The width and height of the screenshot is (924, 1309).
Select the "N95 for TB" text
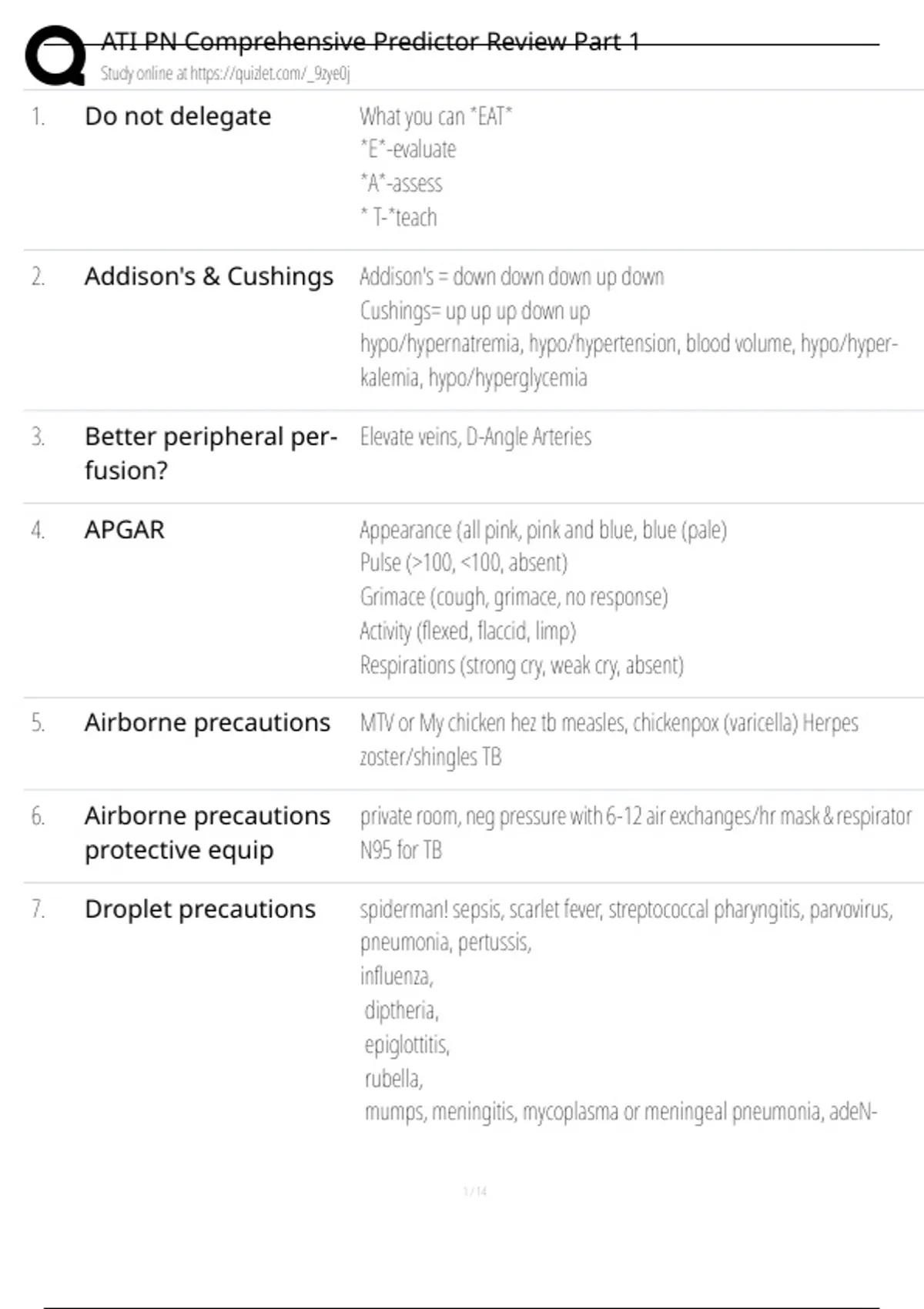(x=400, y=850)
